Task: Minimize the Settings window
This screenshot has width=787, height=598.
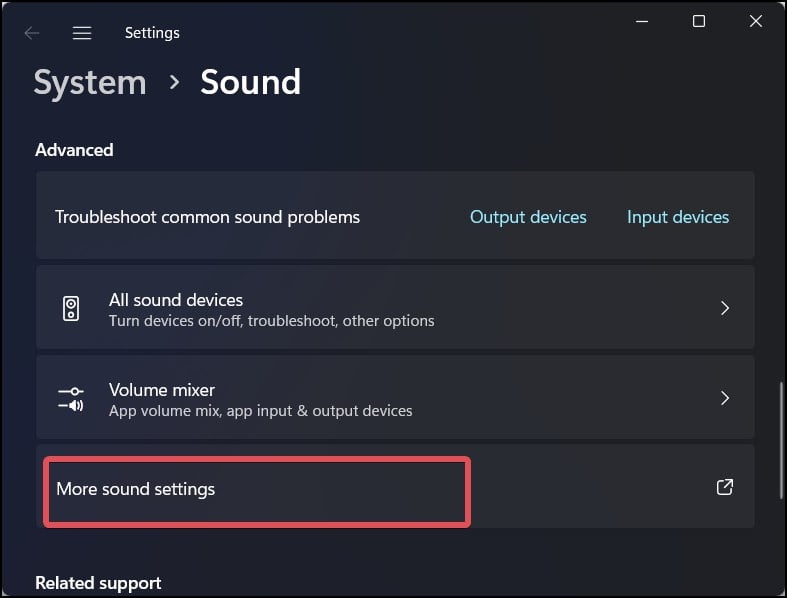Action: click(x=642, y=22)
